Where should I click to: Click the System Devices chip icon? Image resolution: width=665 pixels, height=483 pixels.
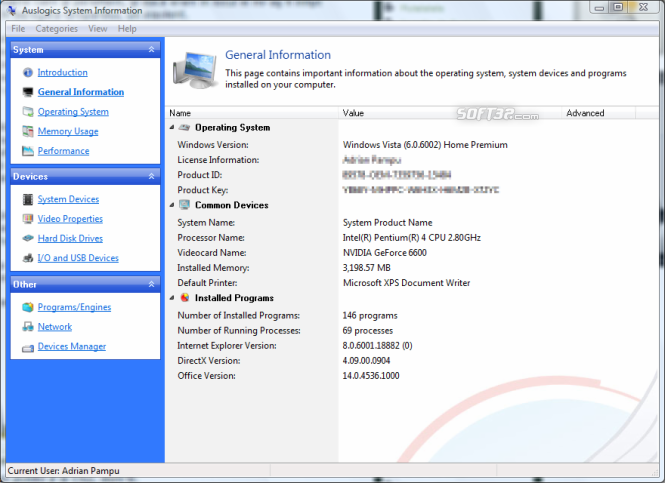click(x=28, y=199)
